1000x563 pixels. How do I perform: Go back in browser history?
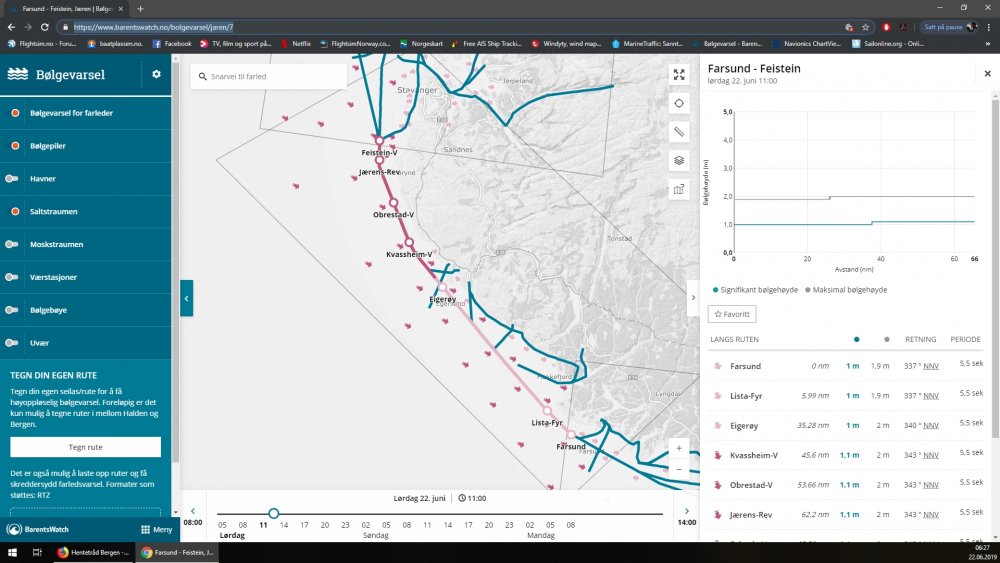11,27
